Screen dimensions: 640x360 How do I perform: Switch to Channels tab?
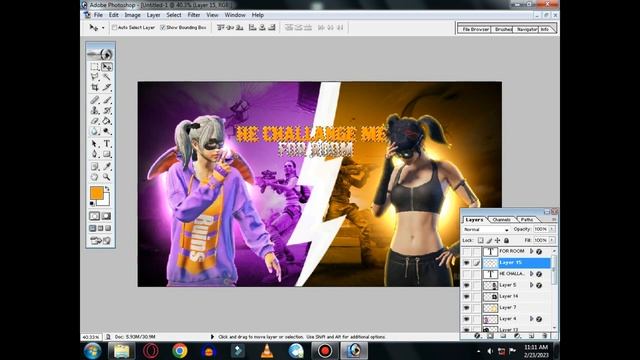pyautogui.click(x=502, y=220)
